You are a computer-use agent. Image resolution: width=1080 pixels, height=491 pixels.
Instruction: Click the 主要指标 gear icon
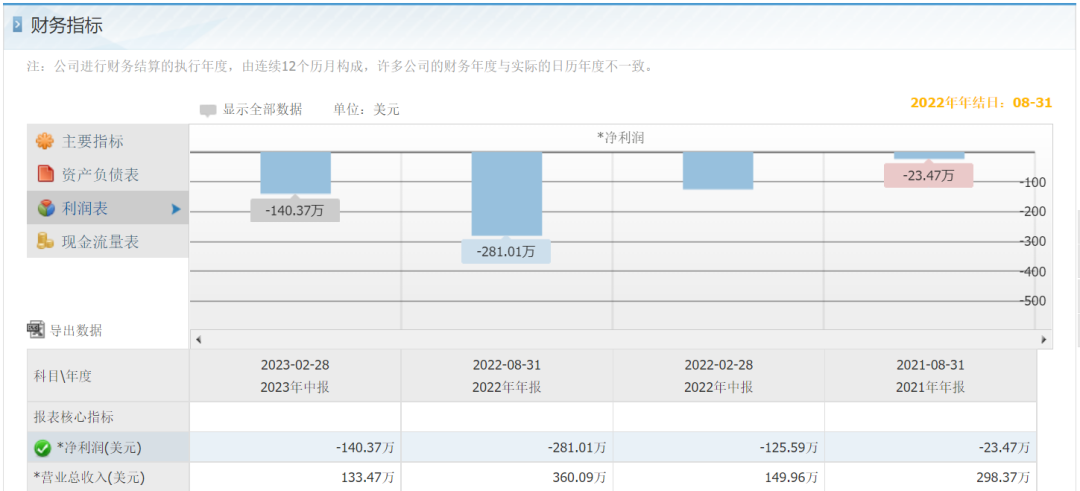tap(44, 142)
